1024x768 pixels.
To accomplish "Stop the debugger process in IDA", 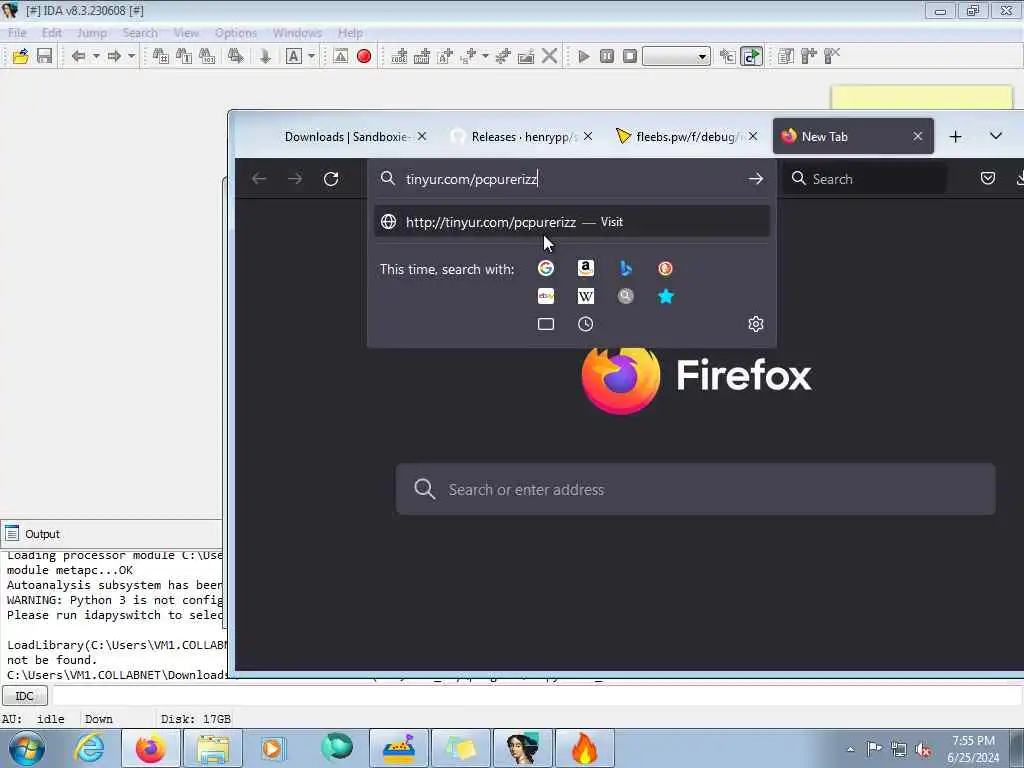I will pos(630,56).
